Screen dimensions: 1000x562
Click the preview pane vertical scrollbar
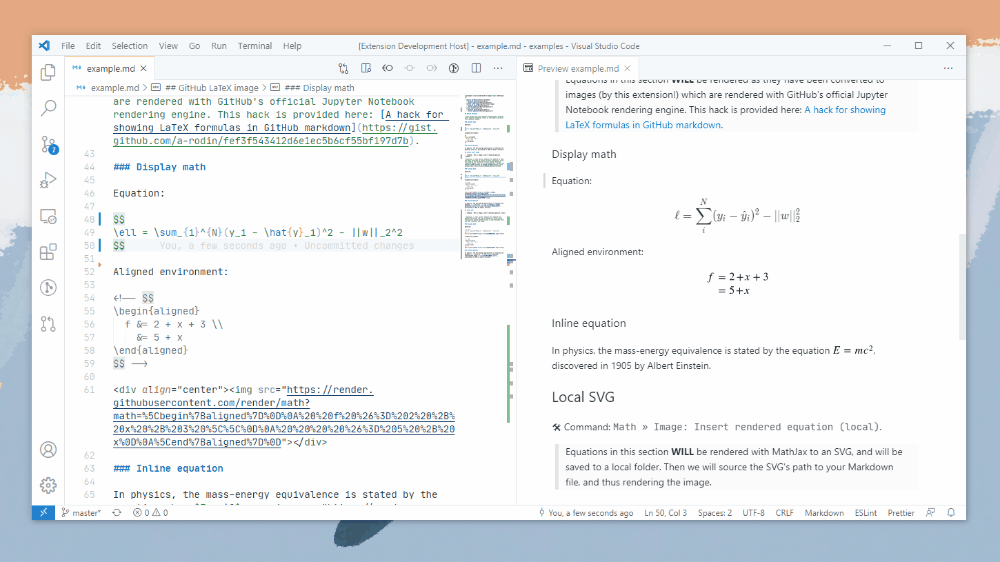point(962,287)
